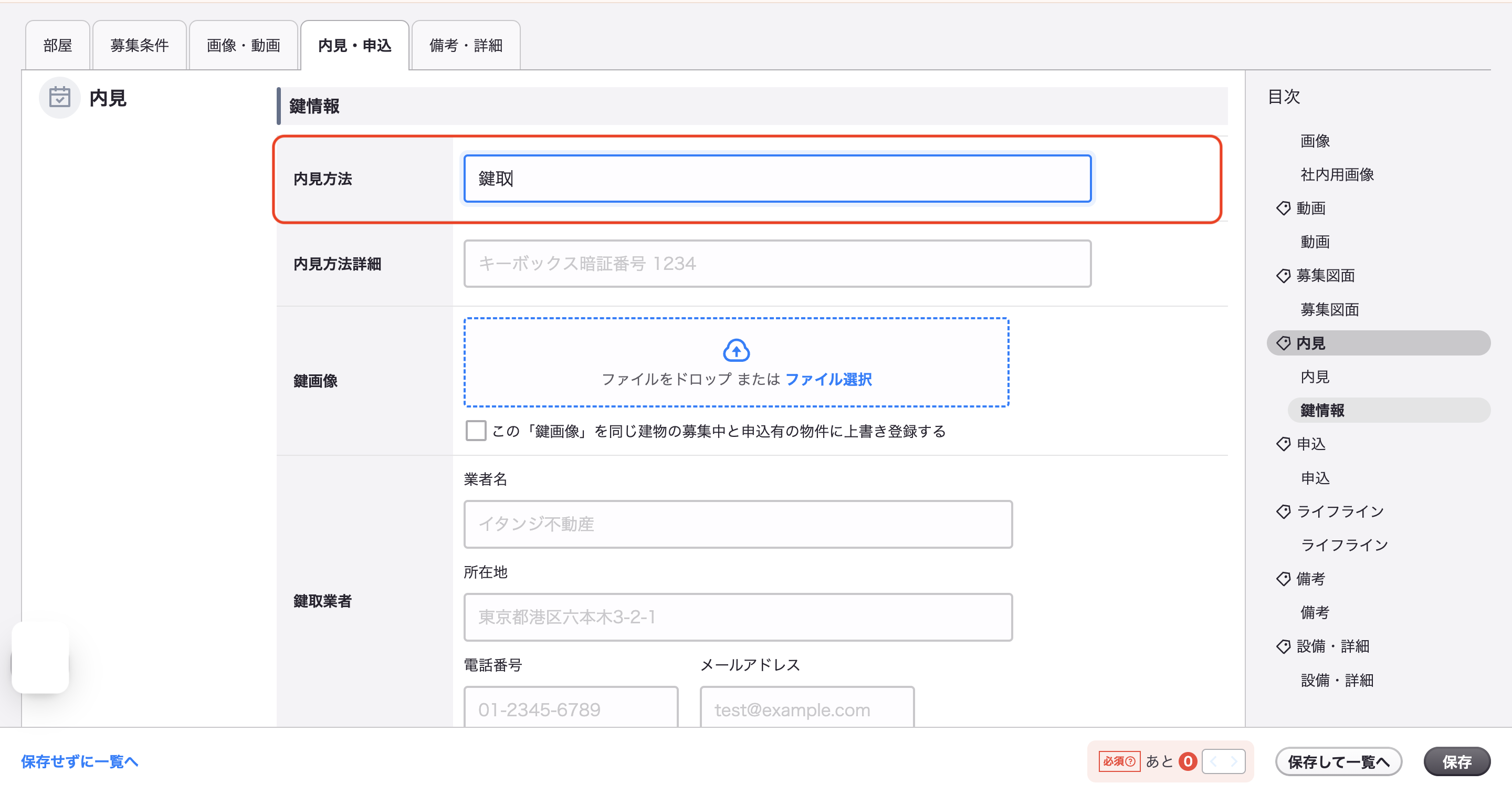The image size is (1512, 794).
Task: Click the tag icon next to 動画 in 目次
Action: [x=1283, y=208]
